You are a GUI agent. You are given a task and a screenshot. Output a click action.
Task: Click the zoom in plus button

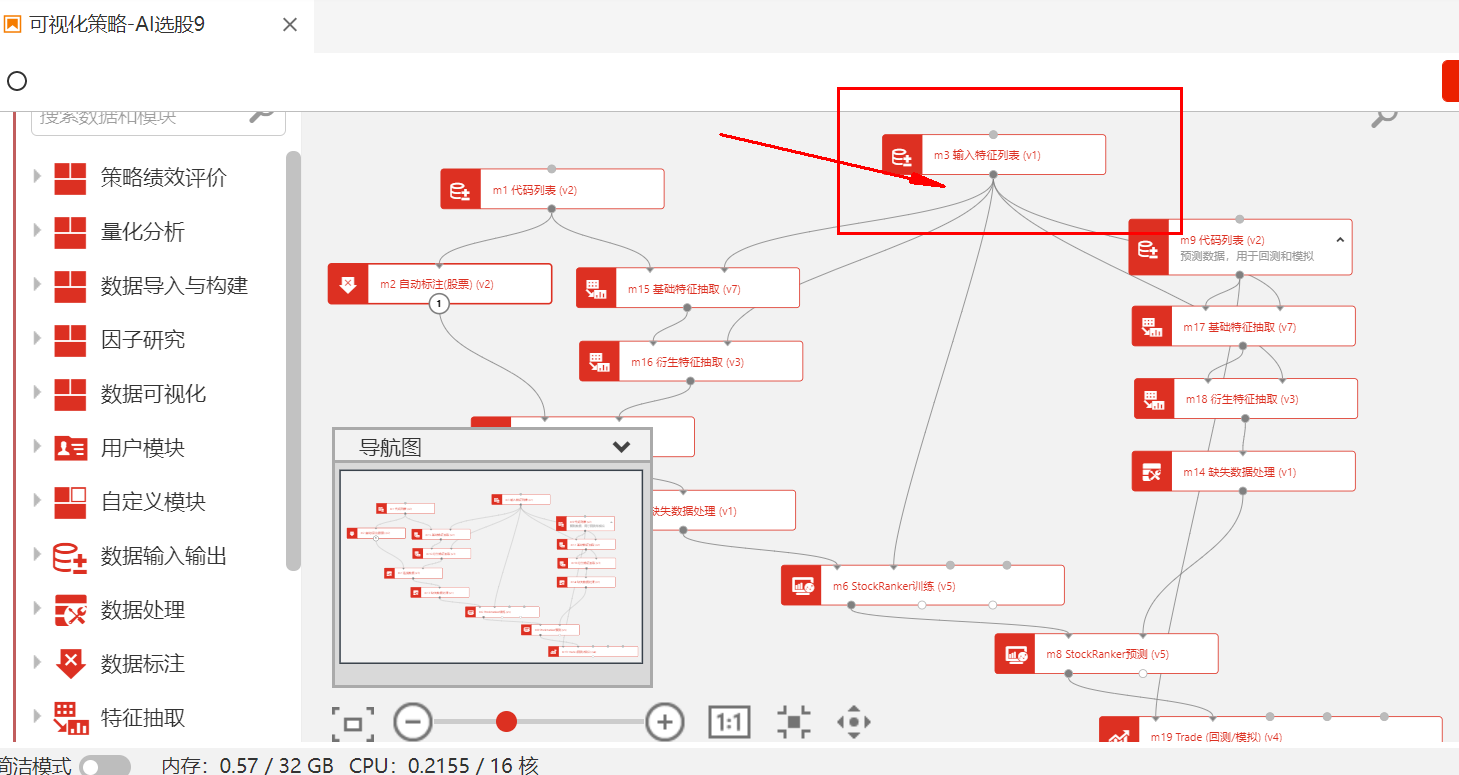(665, 722)
